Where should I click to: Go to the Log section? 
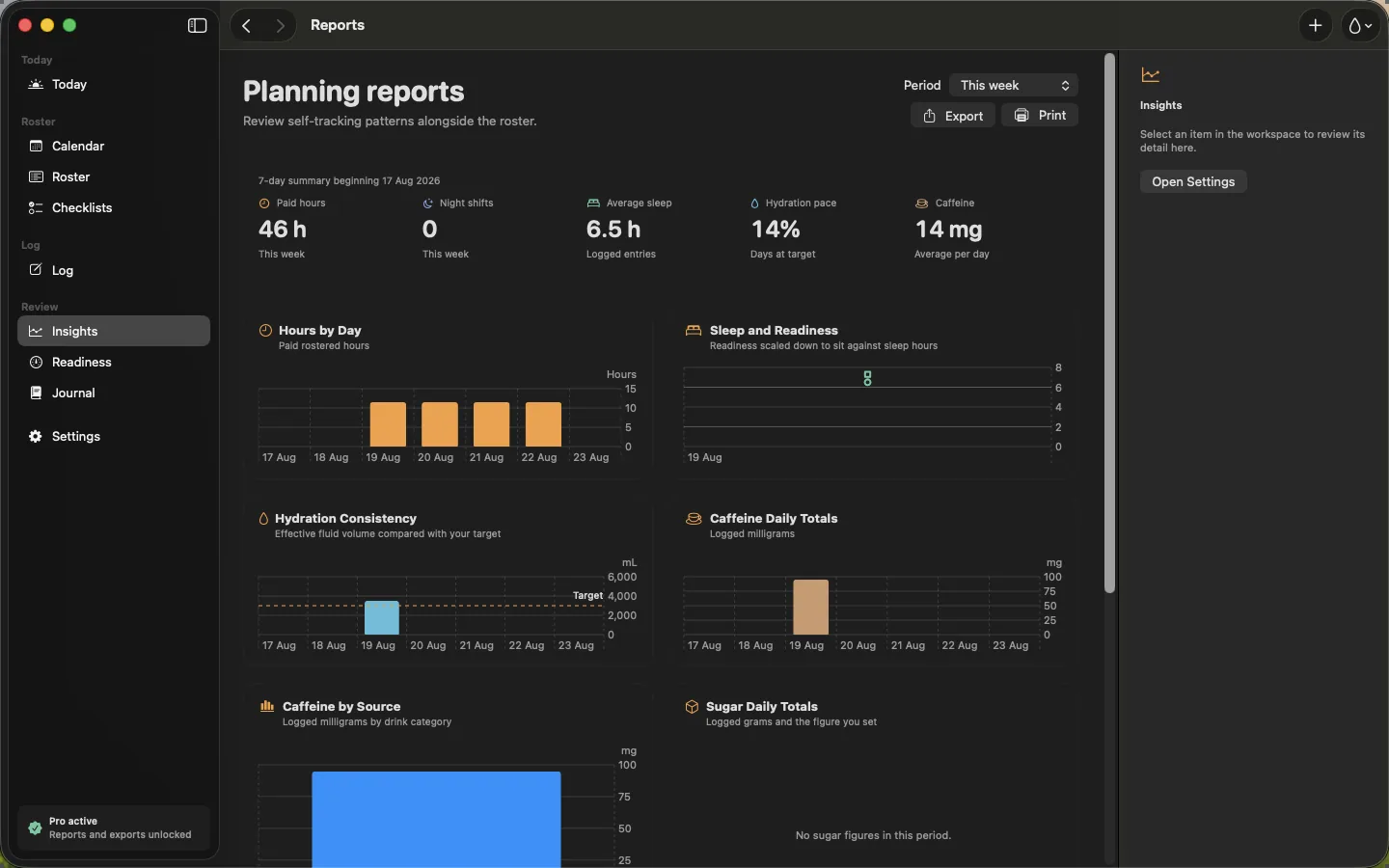[x=114, y=271]
